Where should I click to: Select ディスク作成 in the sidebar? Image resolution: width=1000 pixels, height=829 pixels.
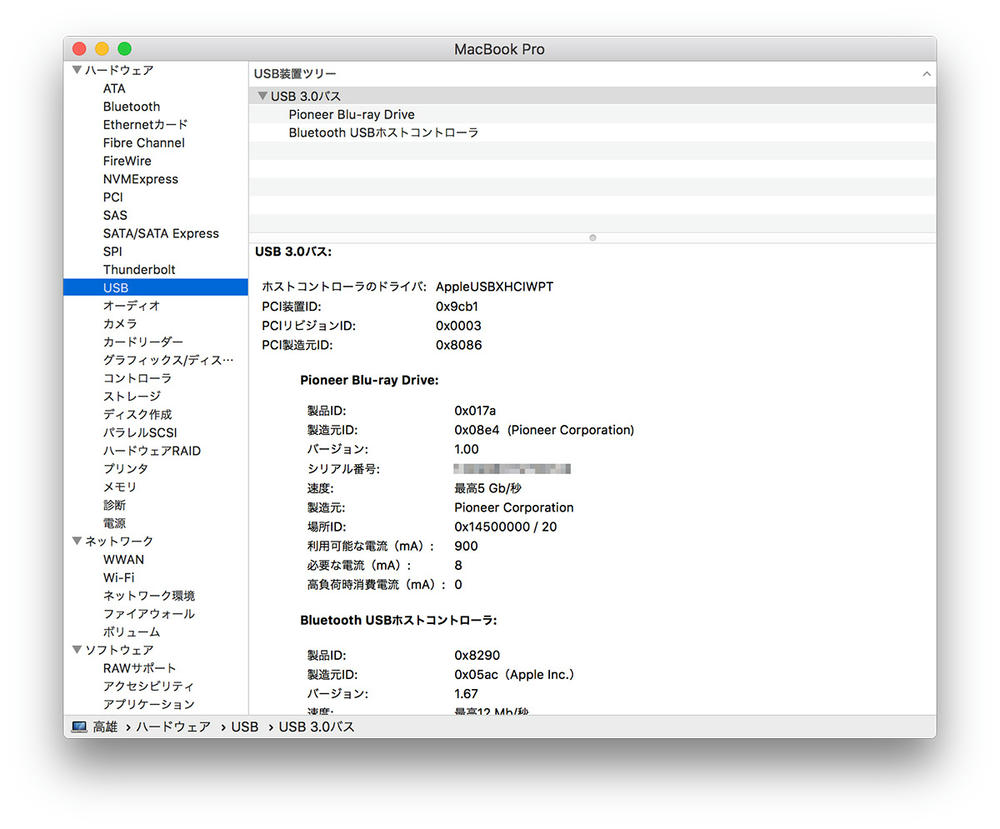(137, 414)
